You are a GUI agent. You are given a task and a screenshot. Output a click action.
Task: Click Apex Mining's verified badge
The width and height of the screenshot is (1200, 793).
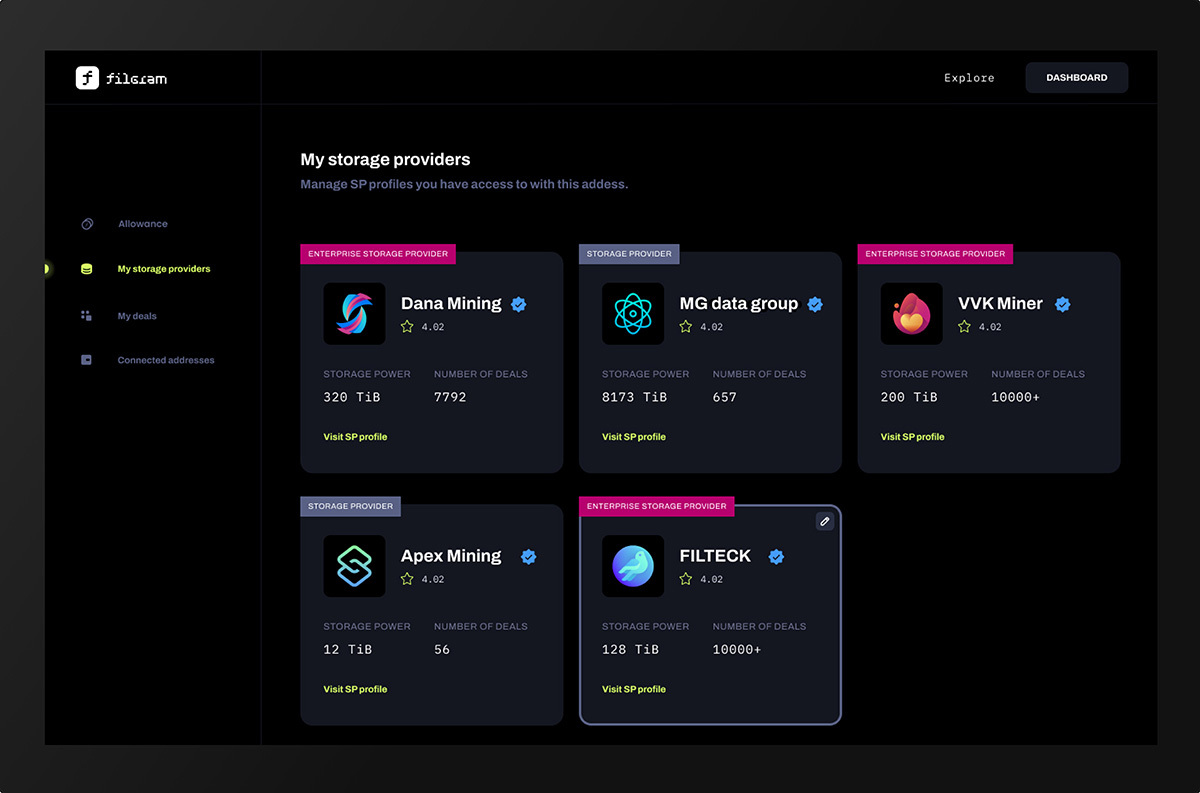pos(528,556)
